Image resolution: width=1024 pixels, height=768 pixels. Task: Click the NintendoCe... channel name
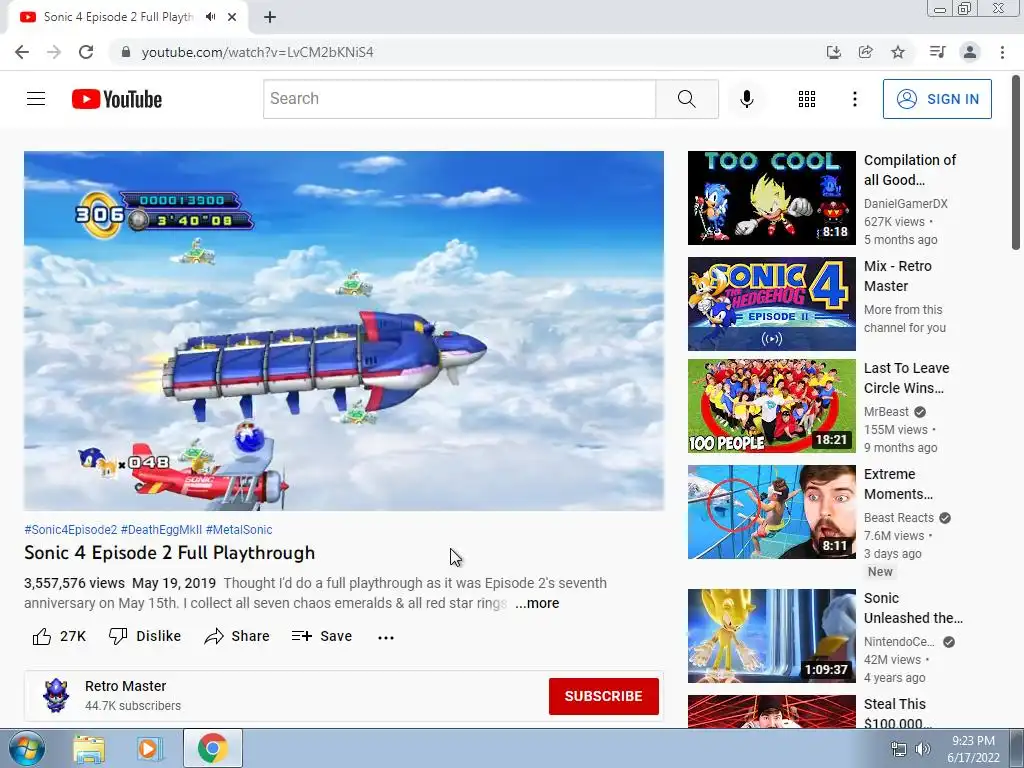[x=899, y=642]
